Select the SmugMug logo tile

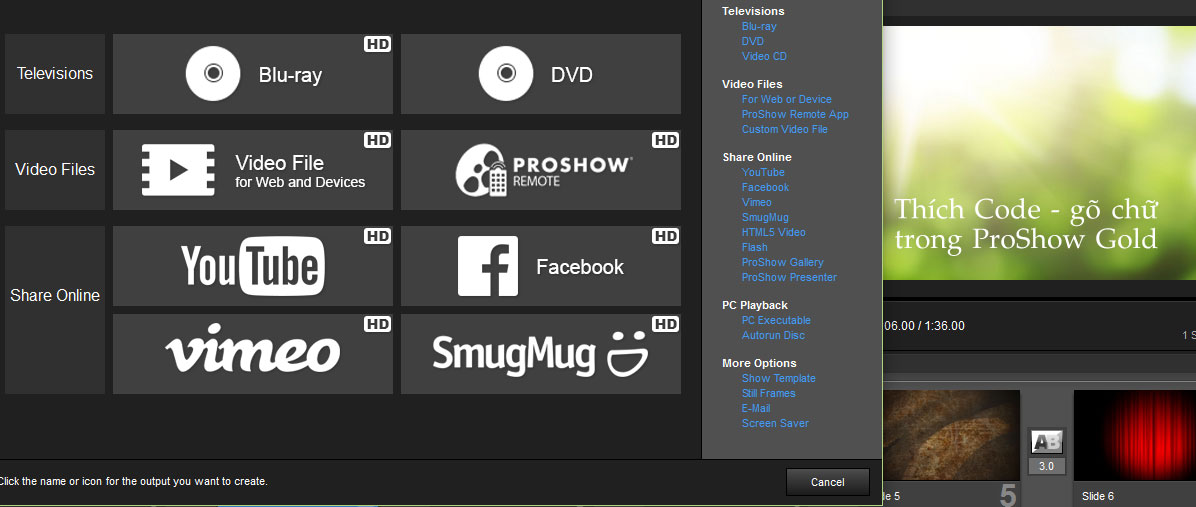[x=541, y=355]
